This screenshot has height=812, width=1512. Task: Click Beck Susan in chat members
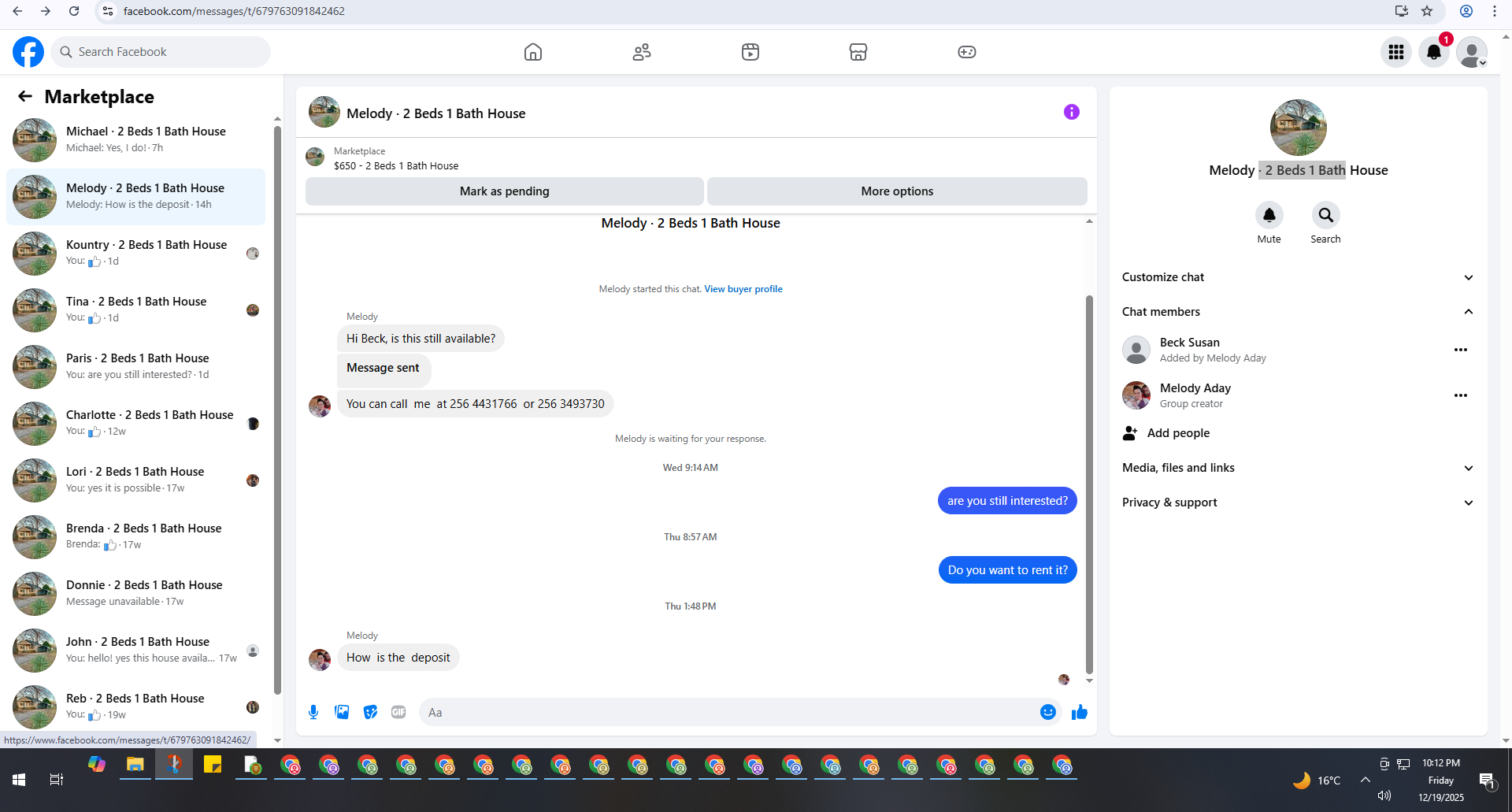[1189, 343]
